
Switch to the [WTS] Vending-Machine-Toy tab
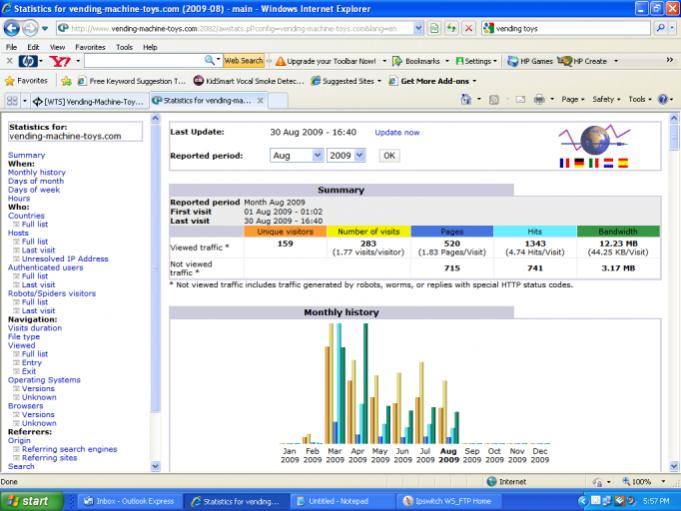[90, 101]
